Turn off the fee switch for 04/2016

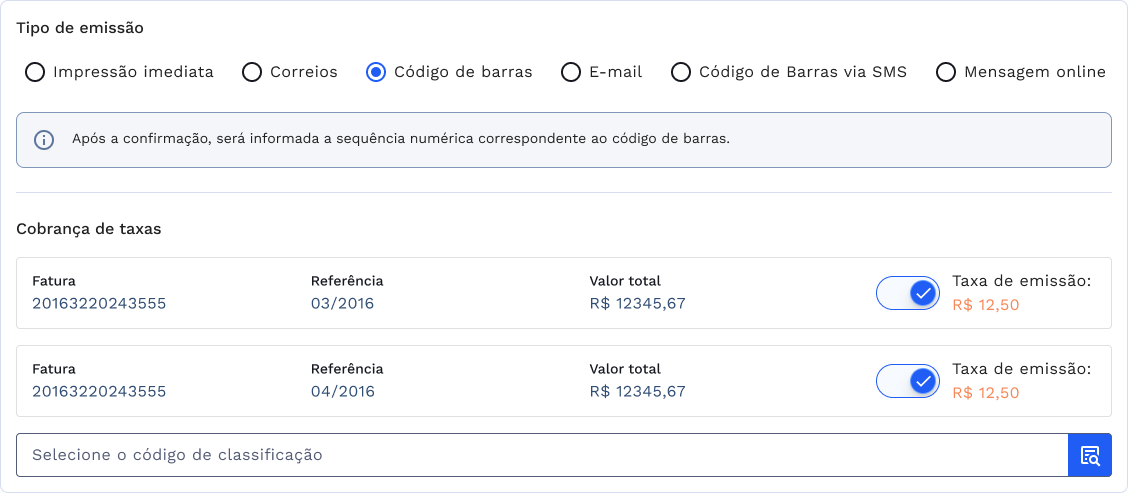coord(908,381)
